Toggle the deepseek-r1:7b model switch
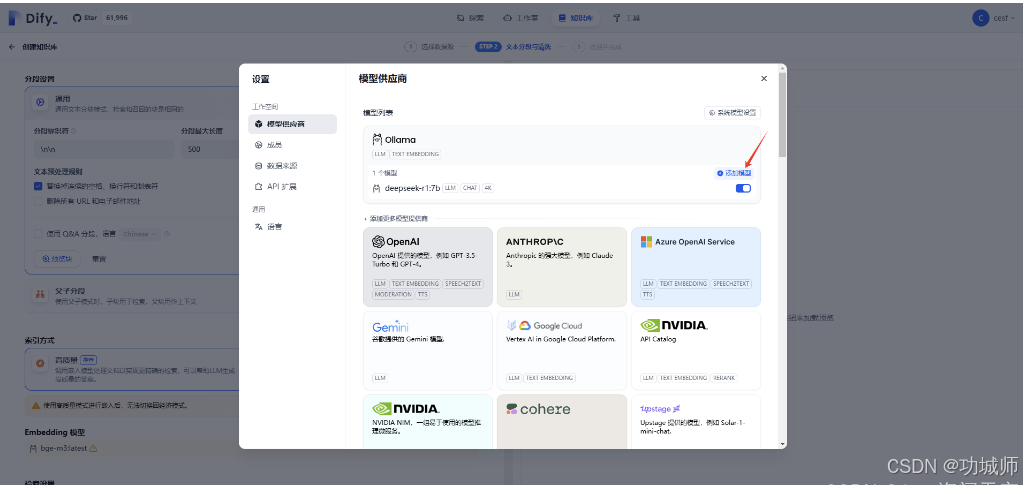1023x485 pixels. (743, 188)
